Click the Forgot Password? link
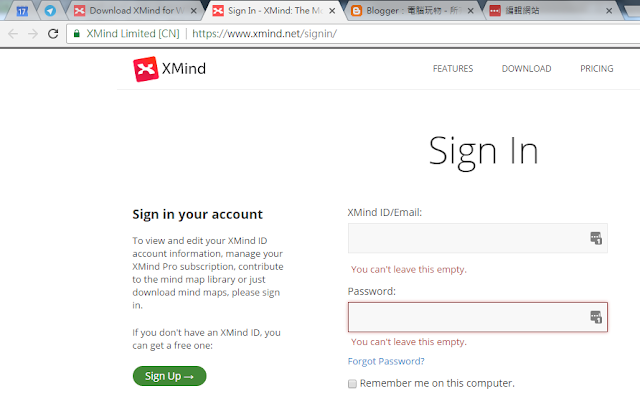This screenshot has height=414, width=640. [x=386, y=361]
